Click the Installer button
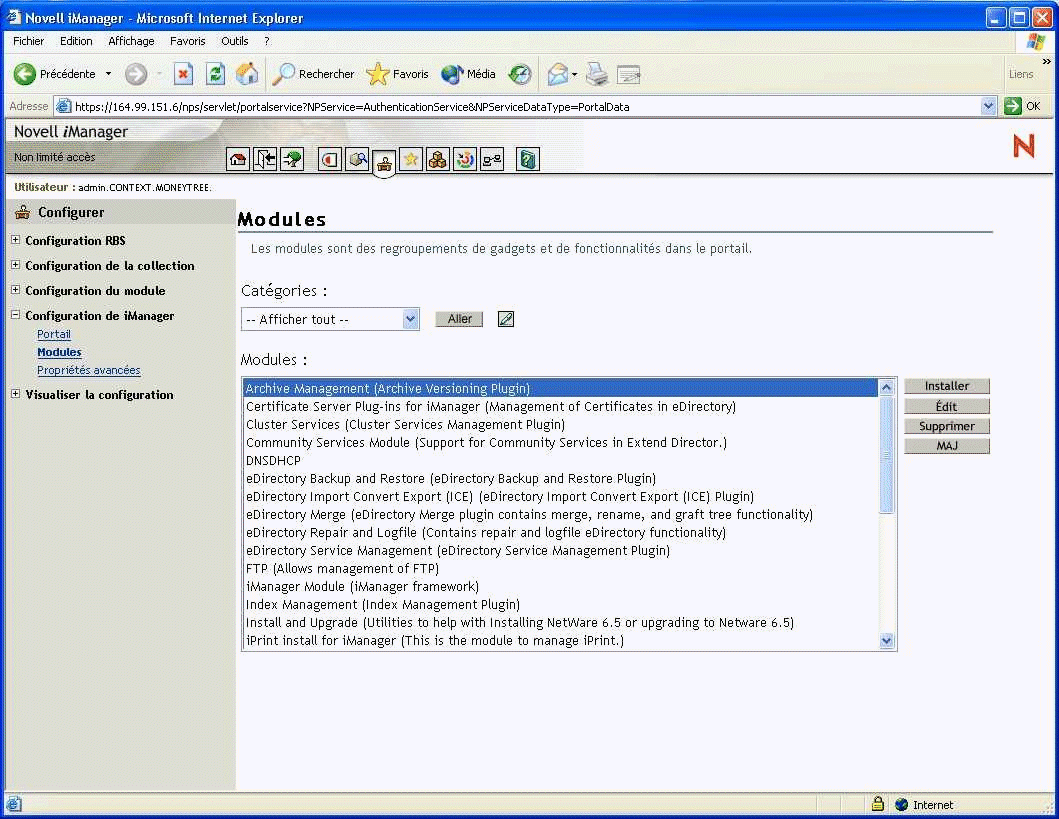 [946, 385]
